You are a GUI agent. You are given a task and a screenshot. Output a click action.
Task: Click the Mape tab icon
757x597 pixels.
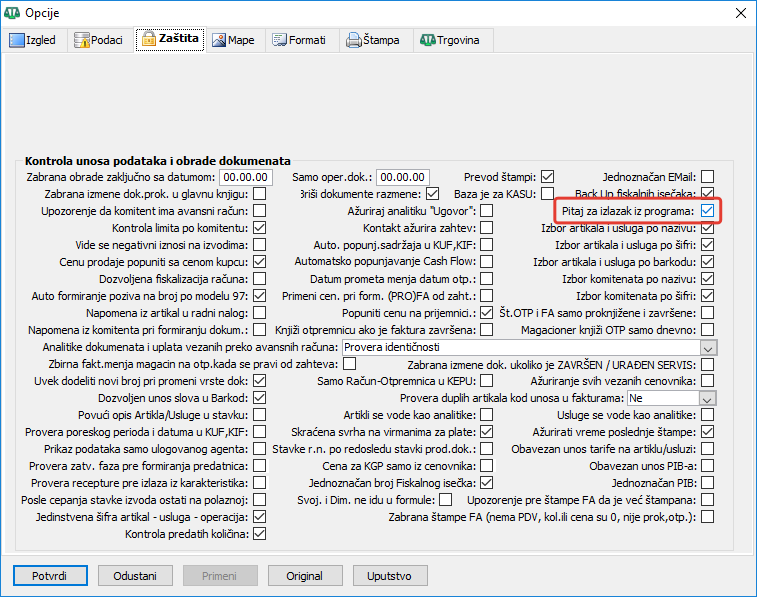point(218,41)
